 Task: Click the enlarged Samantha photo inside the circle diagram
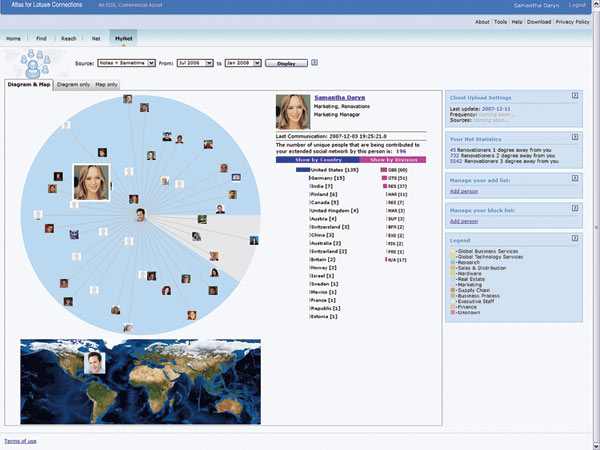pyautogui.click(x=91, y=183)
